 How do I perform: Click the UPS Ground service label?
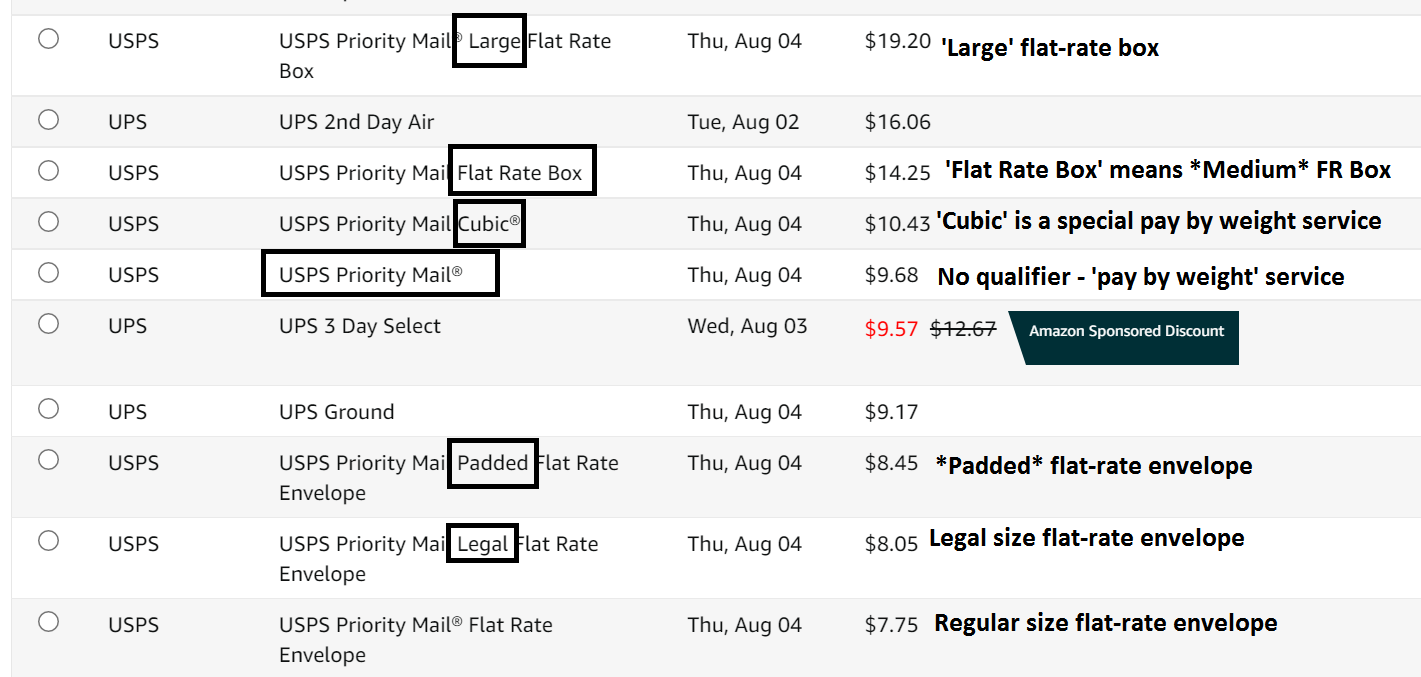tap(337, 412)
